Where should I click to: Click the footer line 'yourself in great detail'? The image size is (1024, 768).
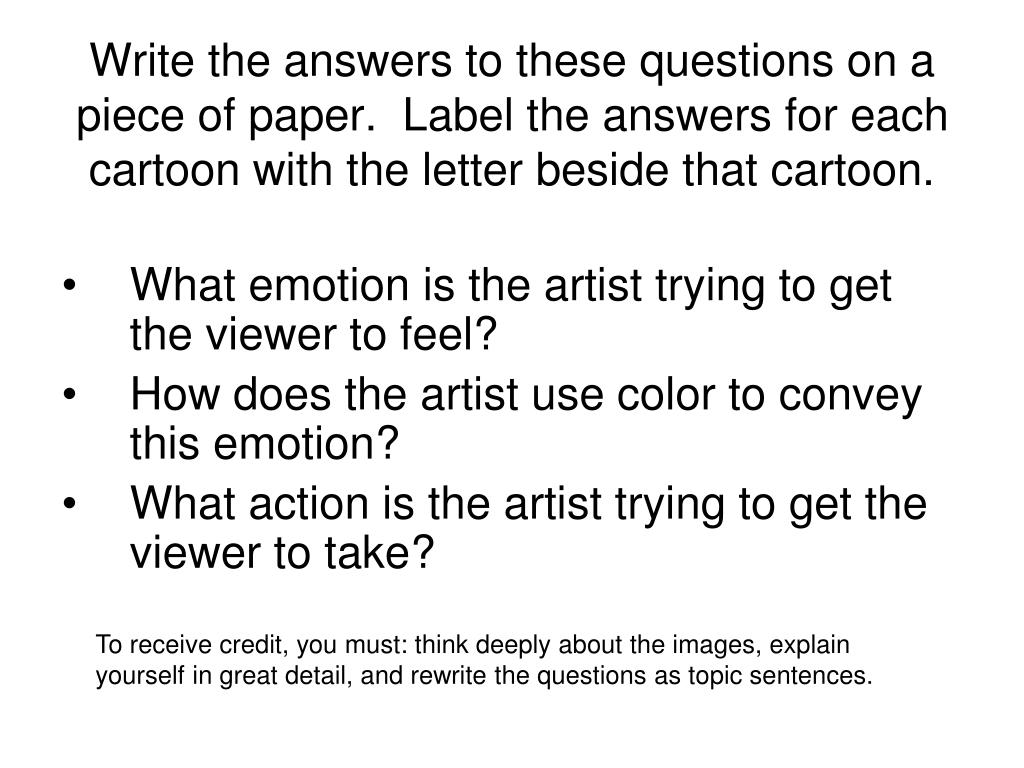tap(484, 675)
